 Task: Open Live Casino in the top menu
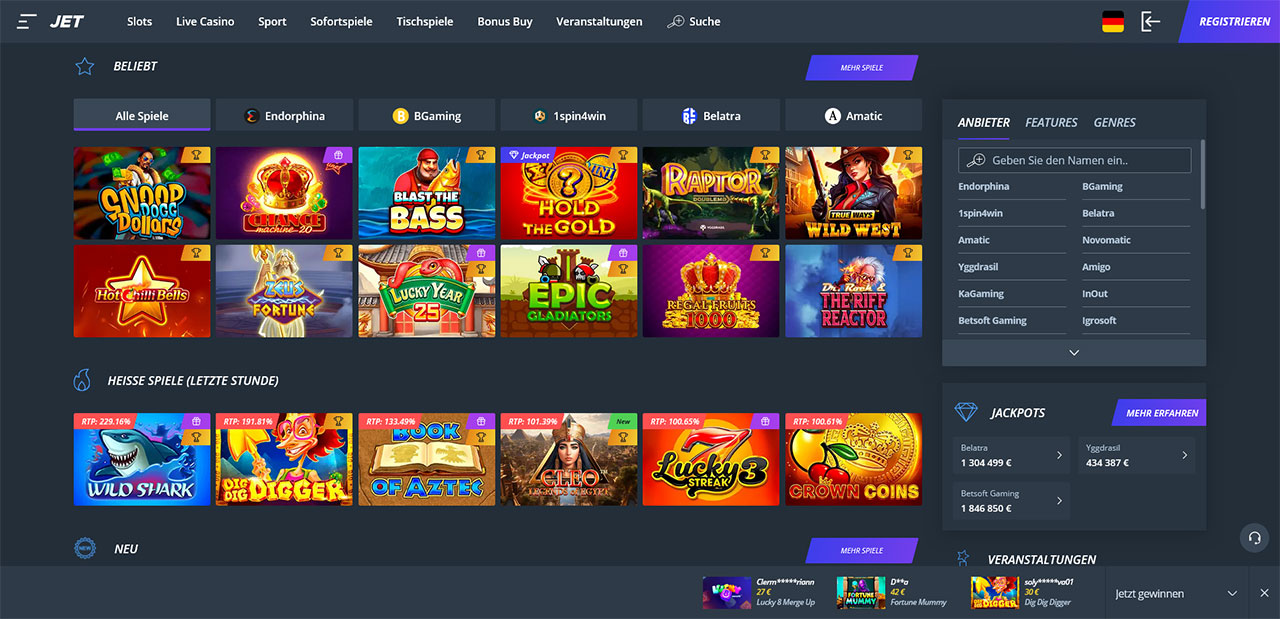(205, 21)
